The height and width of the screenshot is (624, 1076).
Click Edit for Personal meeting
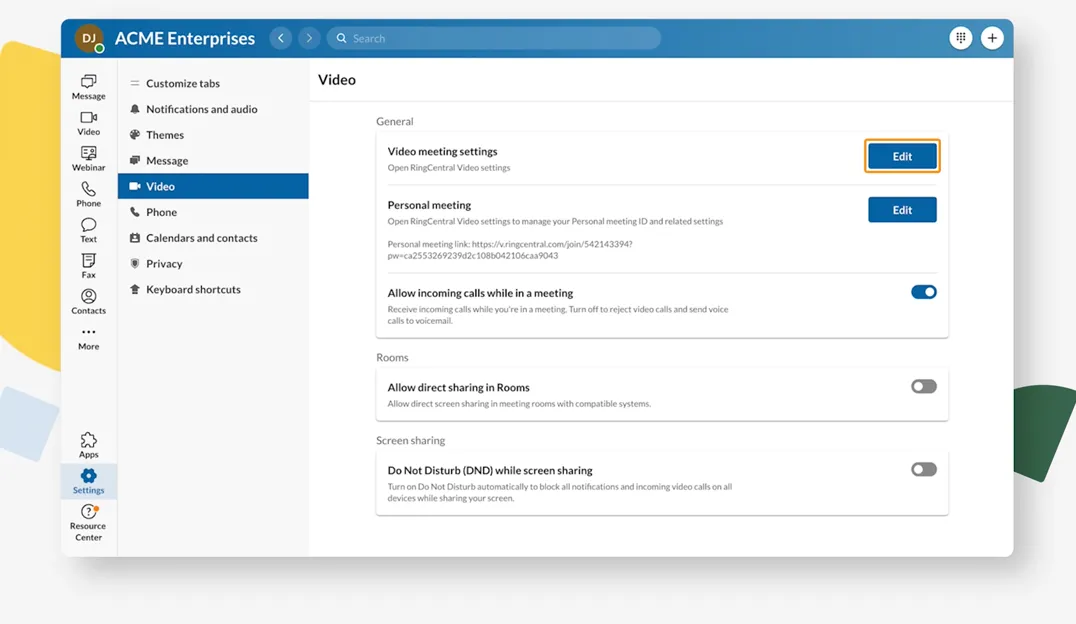(x=901, y=210)
